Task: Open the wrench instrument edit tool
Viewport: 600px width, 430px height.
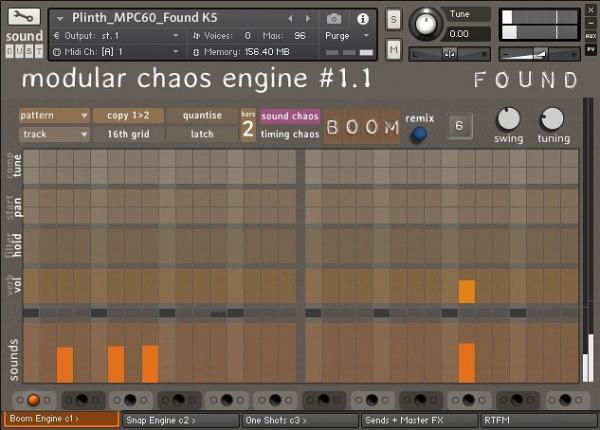Action: point(24,16)
